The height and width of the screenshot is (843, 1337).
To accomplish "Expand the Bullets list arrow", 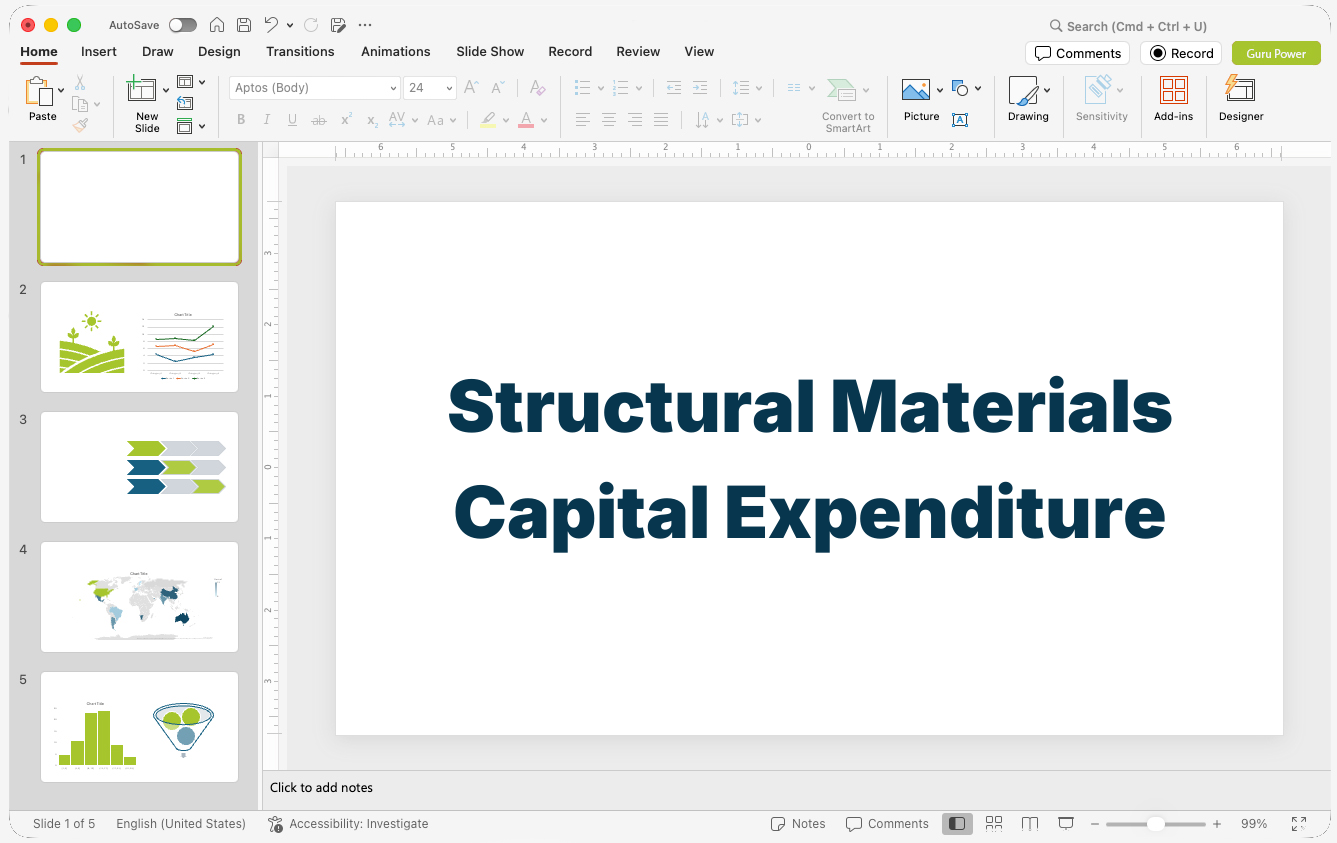I will tap(601, 88).
